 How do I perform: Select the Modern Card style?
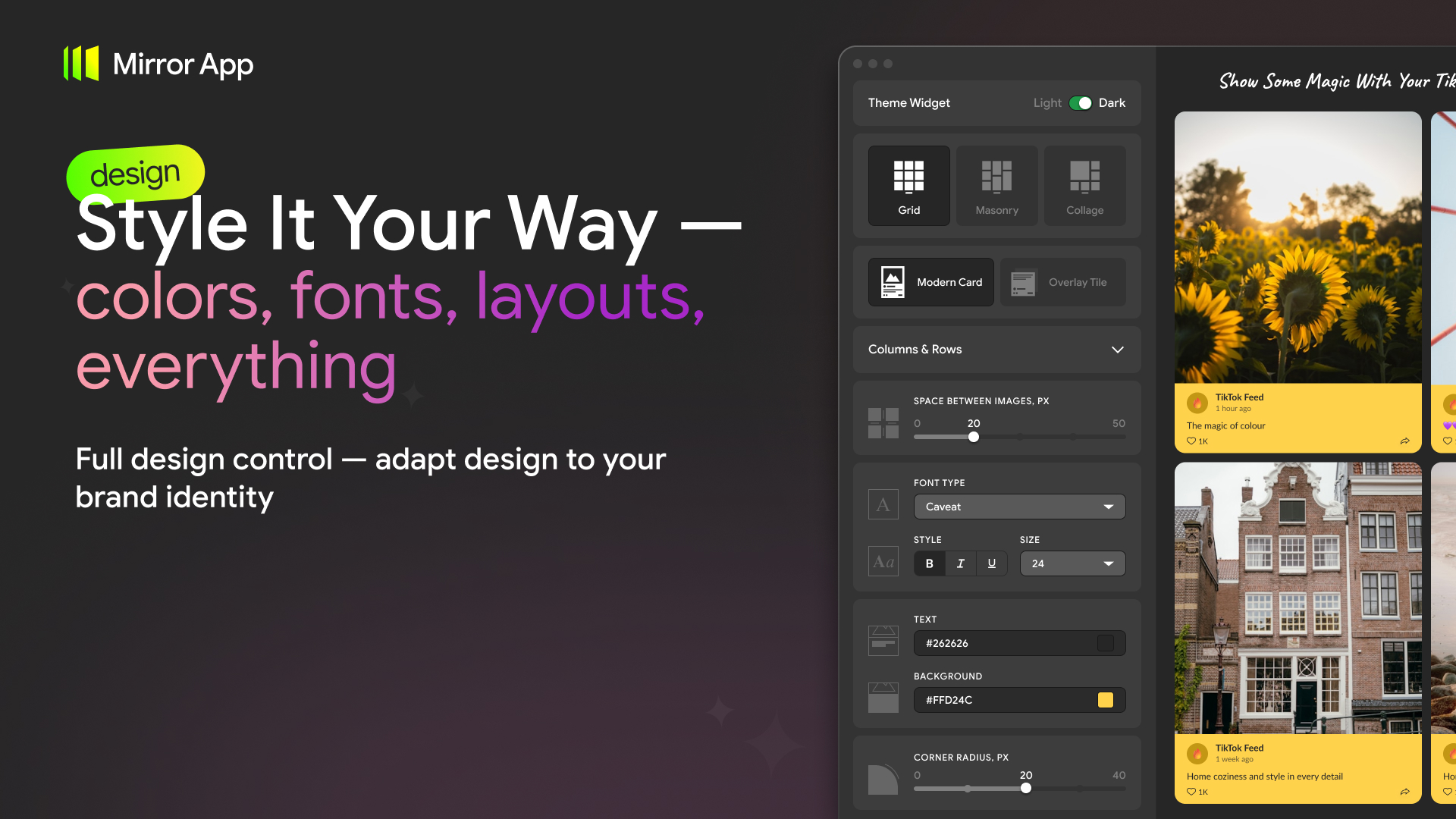[930, 281]
